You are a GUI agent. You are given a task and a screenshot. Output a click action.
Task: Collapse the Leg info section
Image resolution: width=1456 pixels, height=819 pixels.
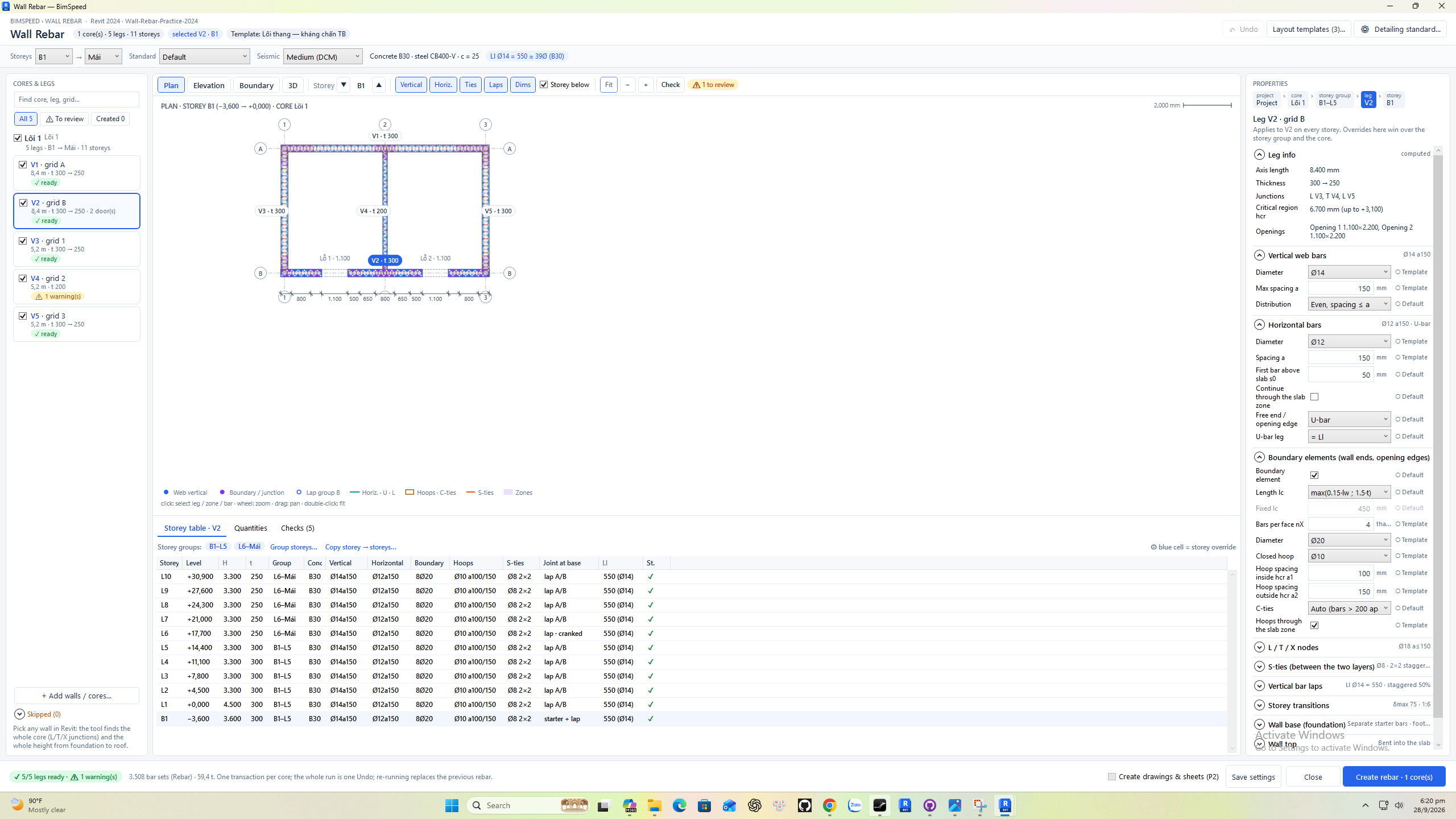[1259, 155]
